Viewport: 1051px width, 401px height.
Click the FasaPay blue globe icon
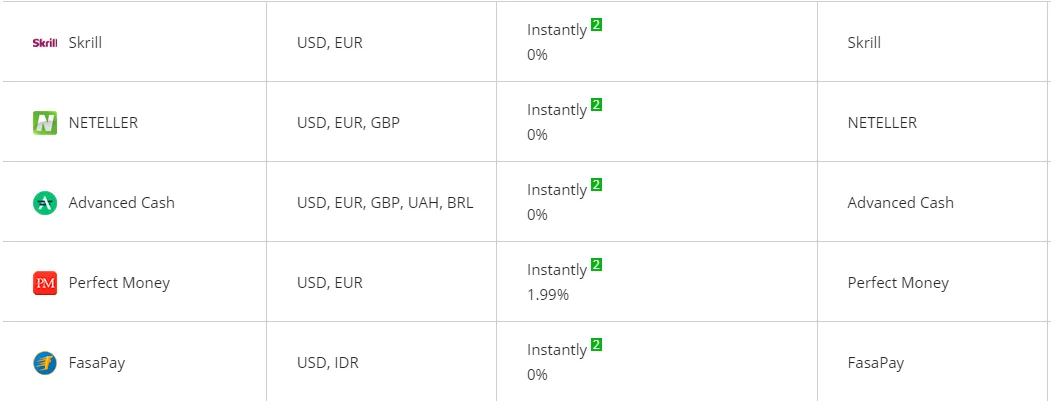pos(45,363)
